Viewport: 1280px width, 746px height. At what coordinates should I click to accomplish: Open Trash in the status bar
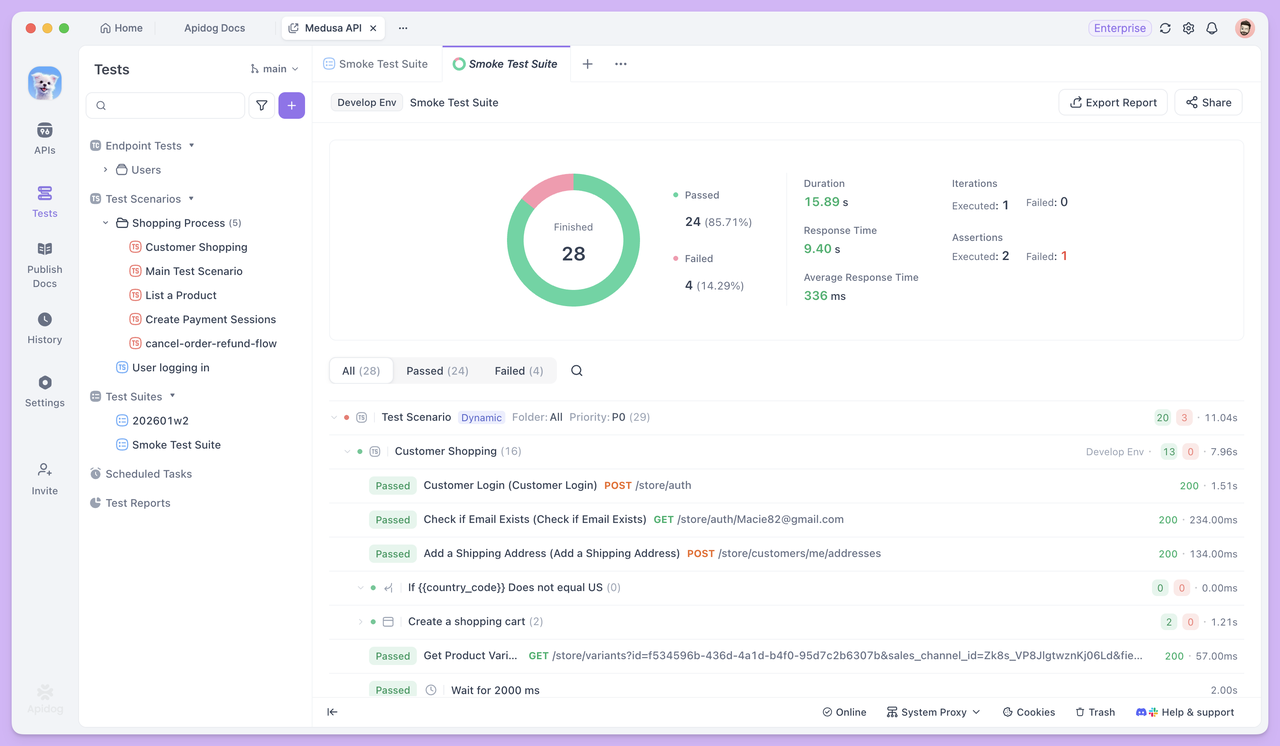pos(1095,711)
